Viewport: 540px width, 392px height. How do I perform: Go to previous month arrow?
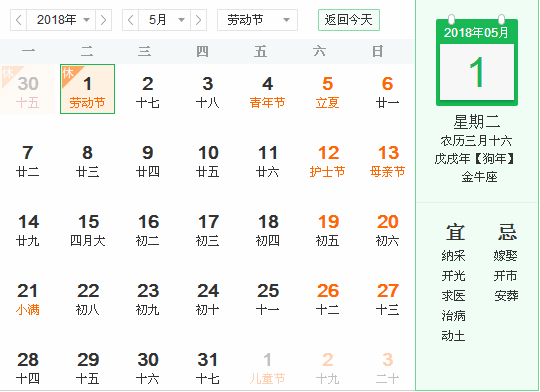coord(131,20)
